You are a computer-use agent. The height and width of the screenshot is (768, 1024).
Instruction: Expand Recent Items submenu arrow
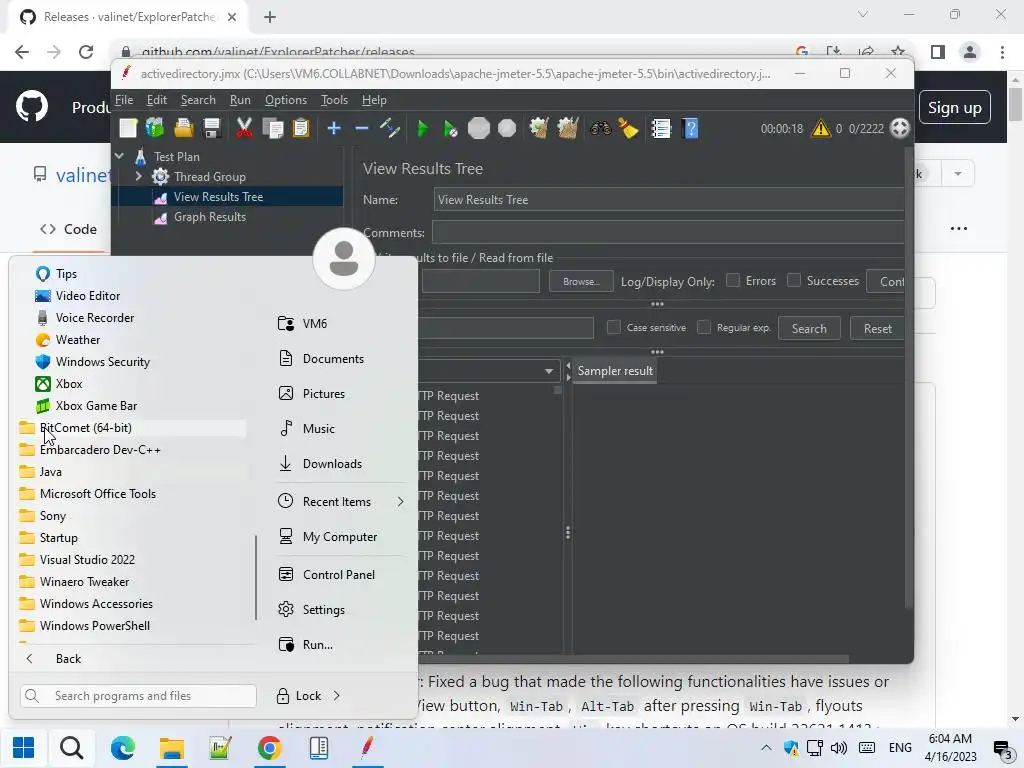(x=400, y=502)
